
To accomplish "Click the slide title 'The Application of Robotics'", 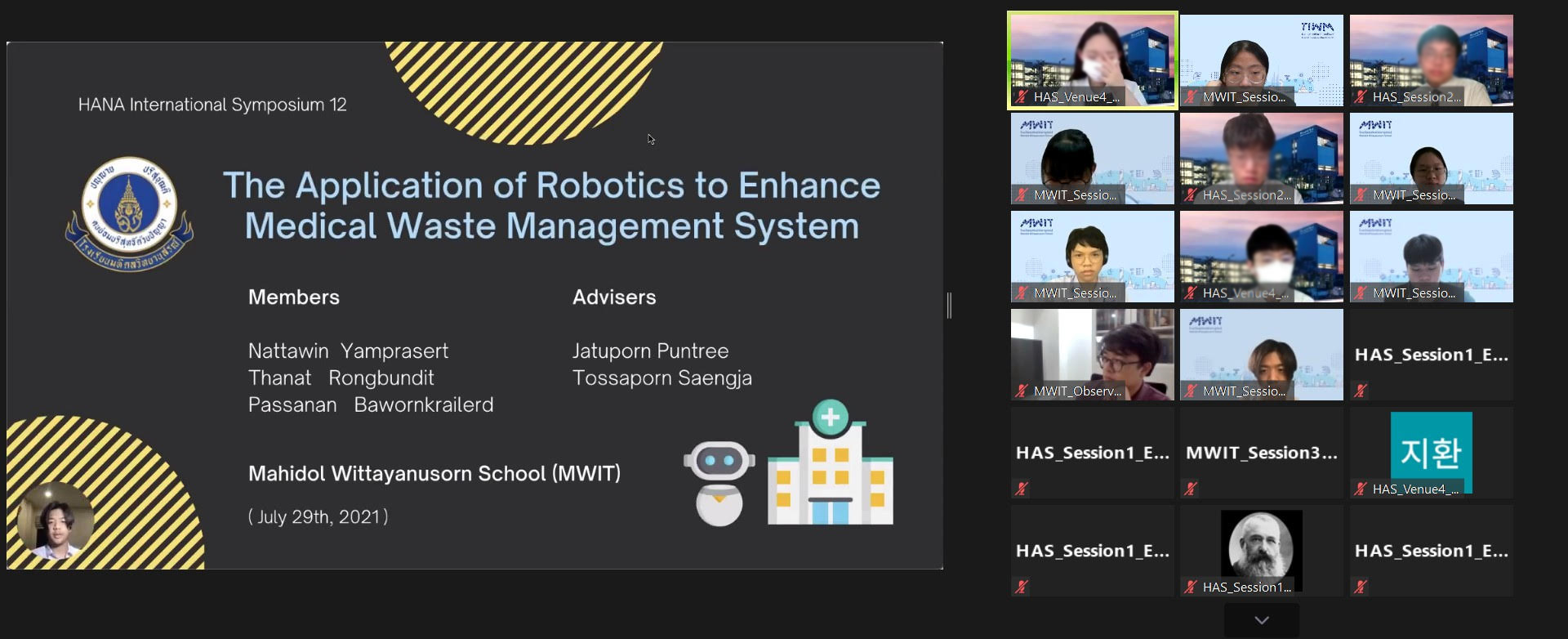I will pos(552,206).
